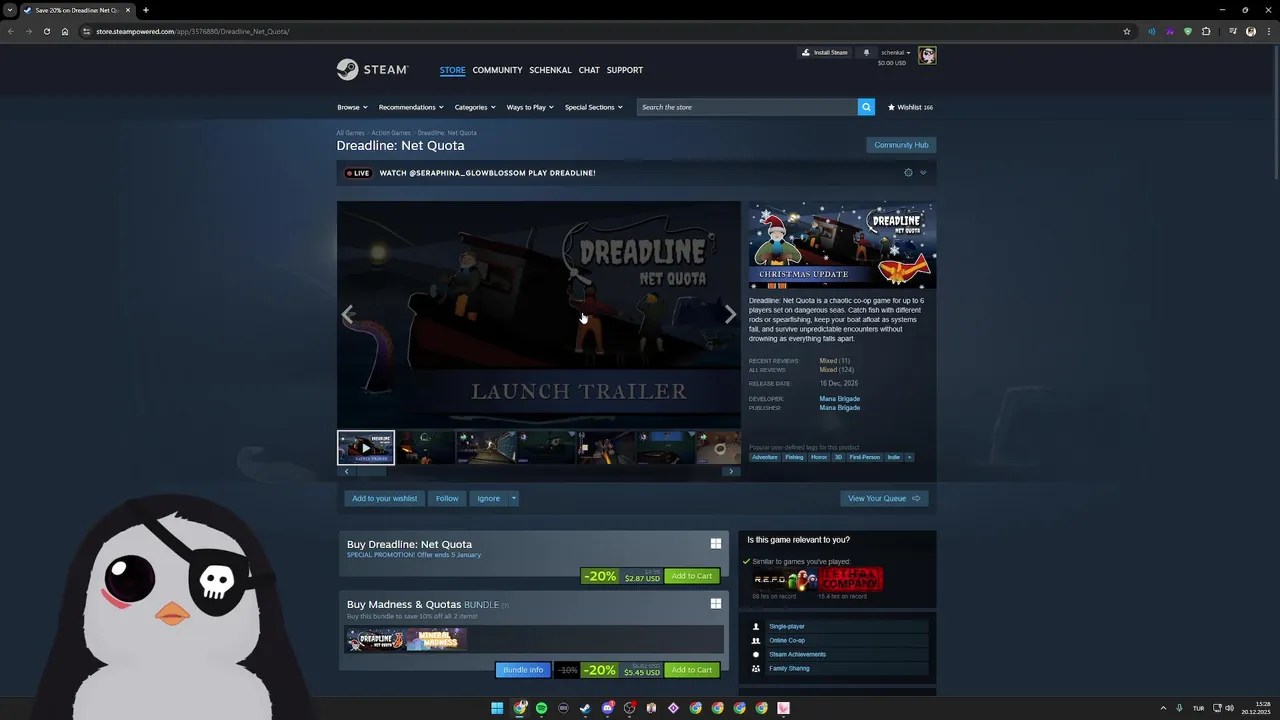
Task: Go to browser home via the house icon
Action: click(x=65, y=31)
